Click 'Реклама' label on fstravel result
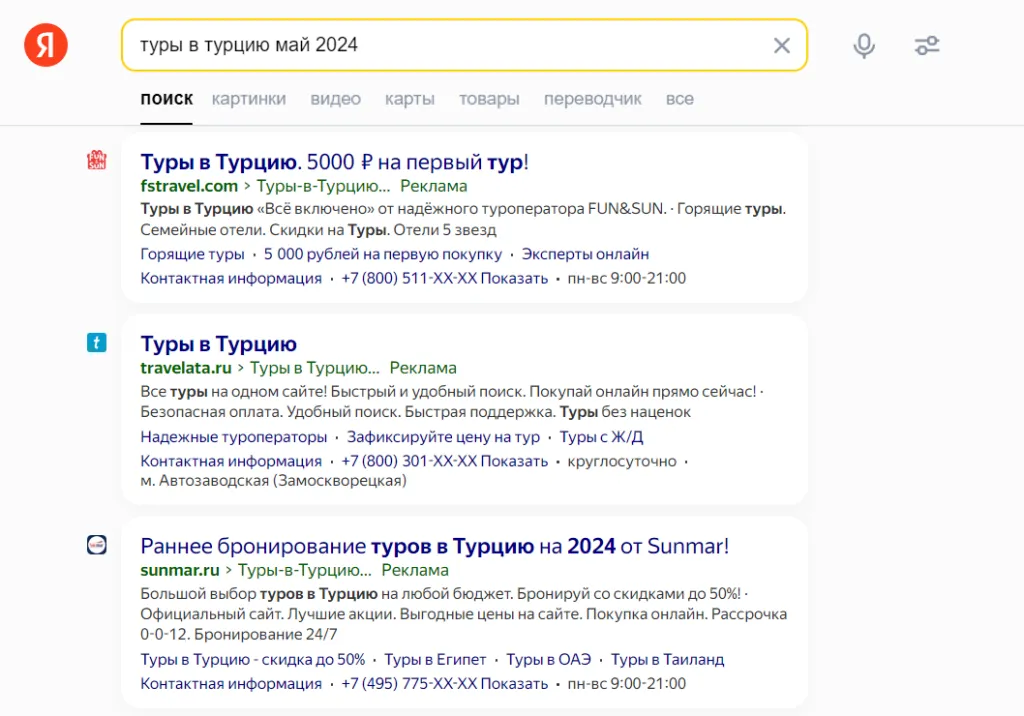This screenshot has height=716, width=1024. tap(434, 186)
